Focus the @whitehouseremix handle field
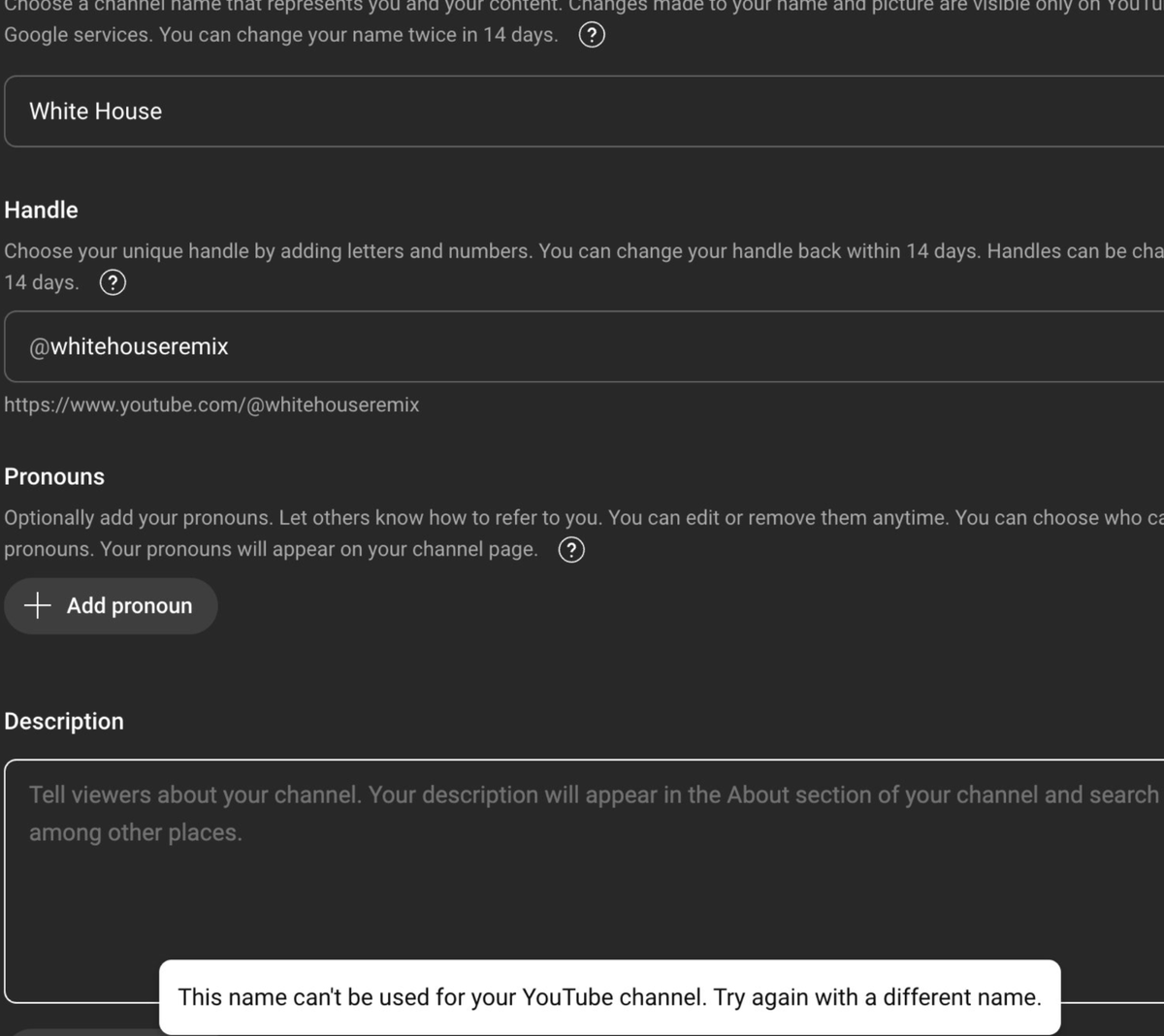 584,346
